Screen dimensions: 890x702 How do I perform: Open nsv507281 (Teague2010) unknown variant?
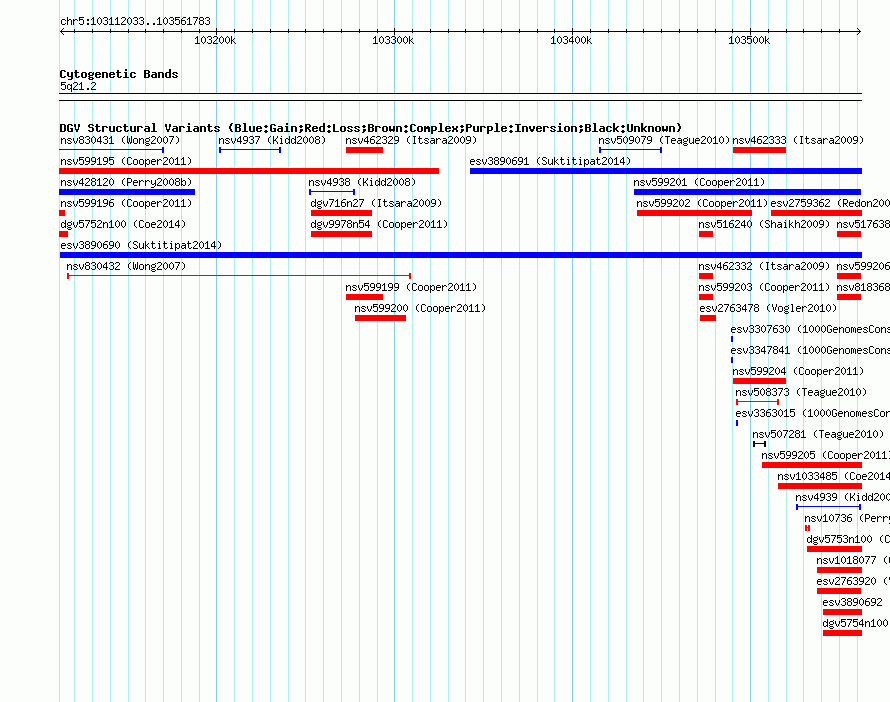759,444
